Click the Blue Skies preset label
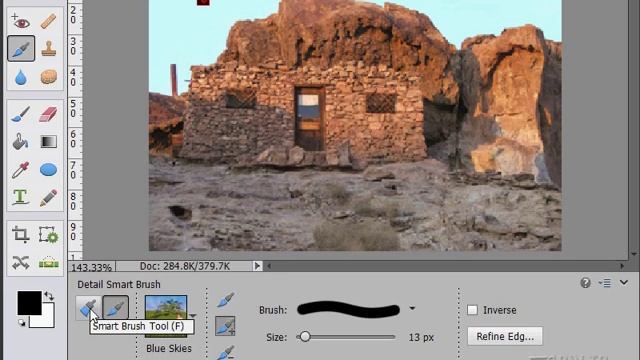 click(x=169, y=348)
